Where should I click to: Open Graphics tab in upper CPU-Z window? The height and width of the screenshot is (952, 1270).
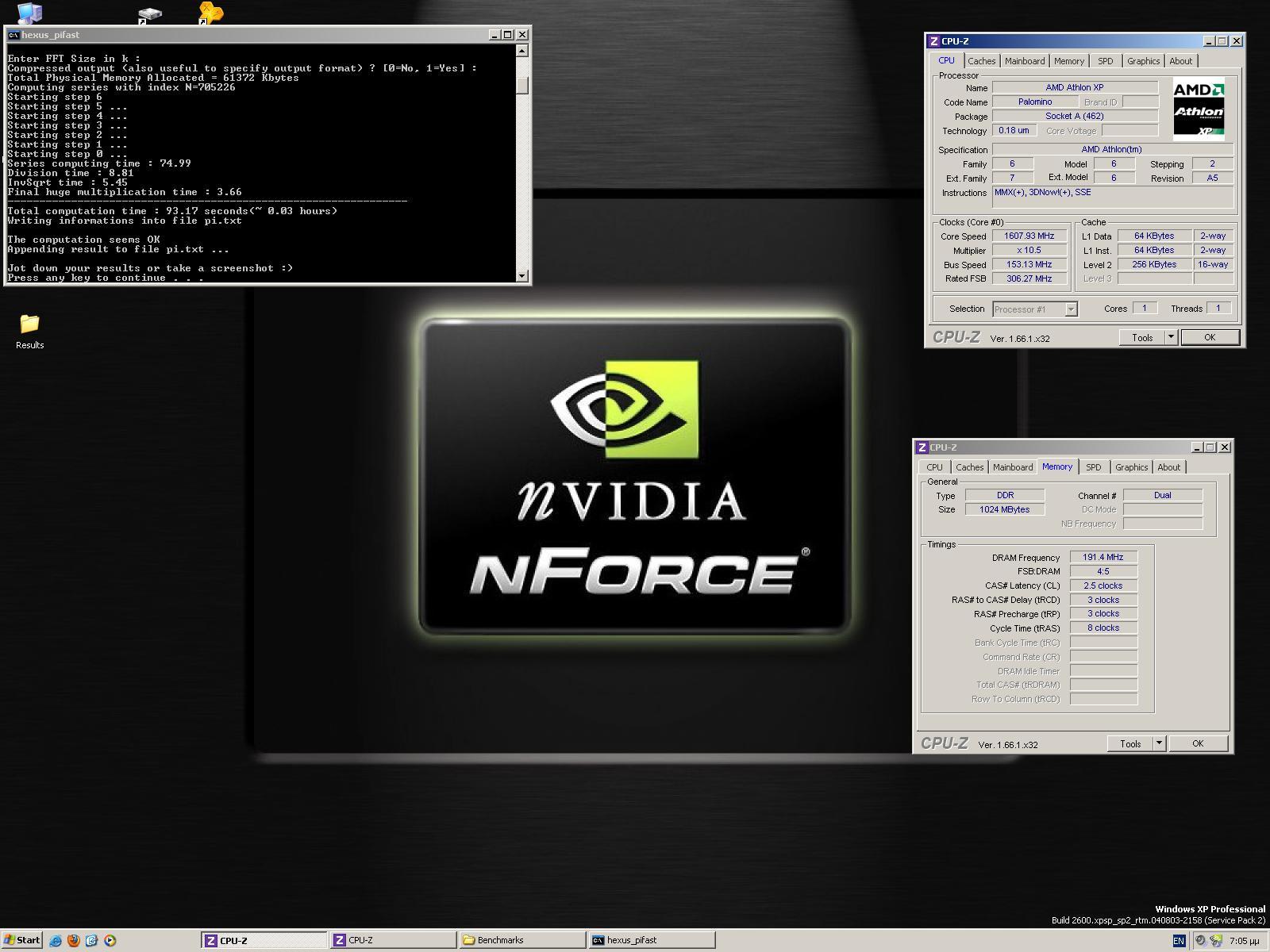1144,61
